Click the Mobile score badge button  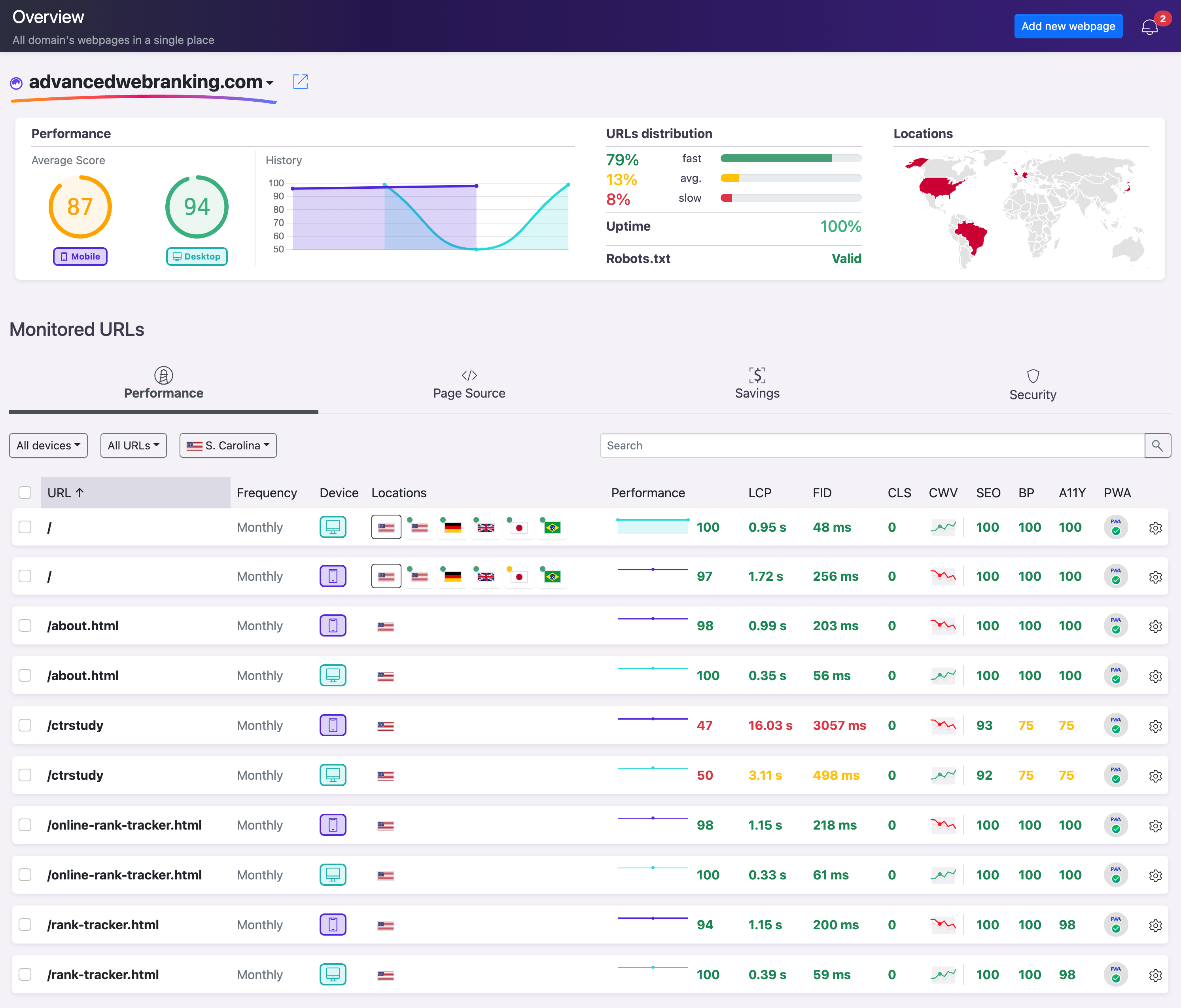coord(80,257)
